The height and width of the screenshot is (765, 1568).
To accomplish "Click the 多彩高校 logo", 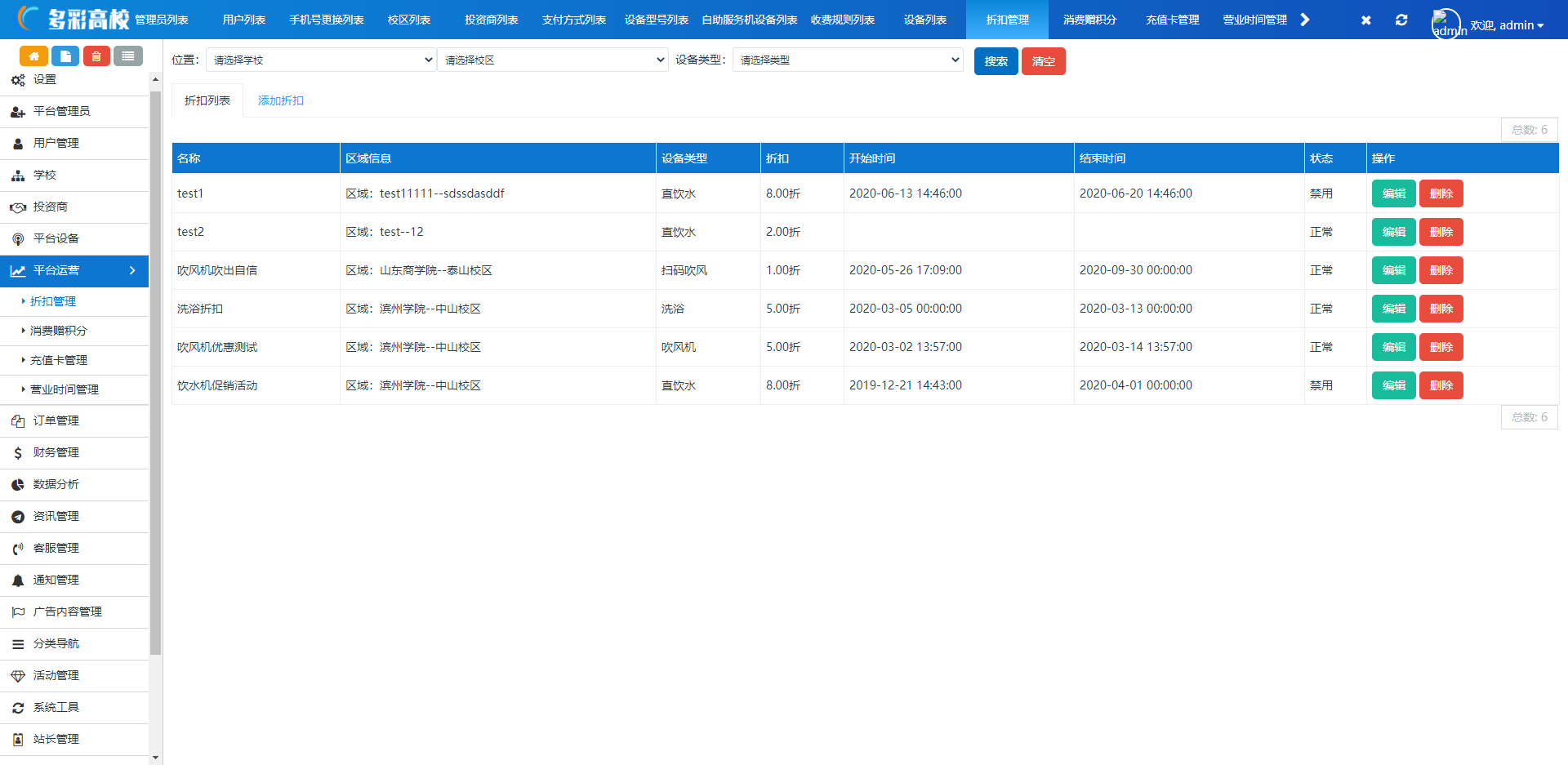I will coord(73,18).
